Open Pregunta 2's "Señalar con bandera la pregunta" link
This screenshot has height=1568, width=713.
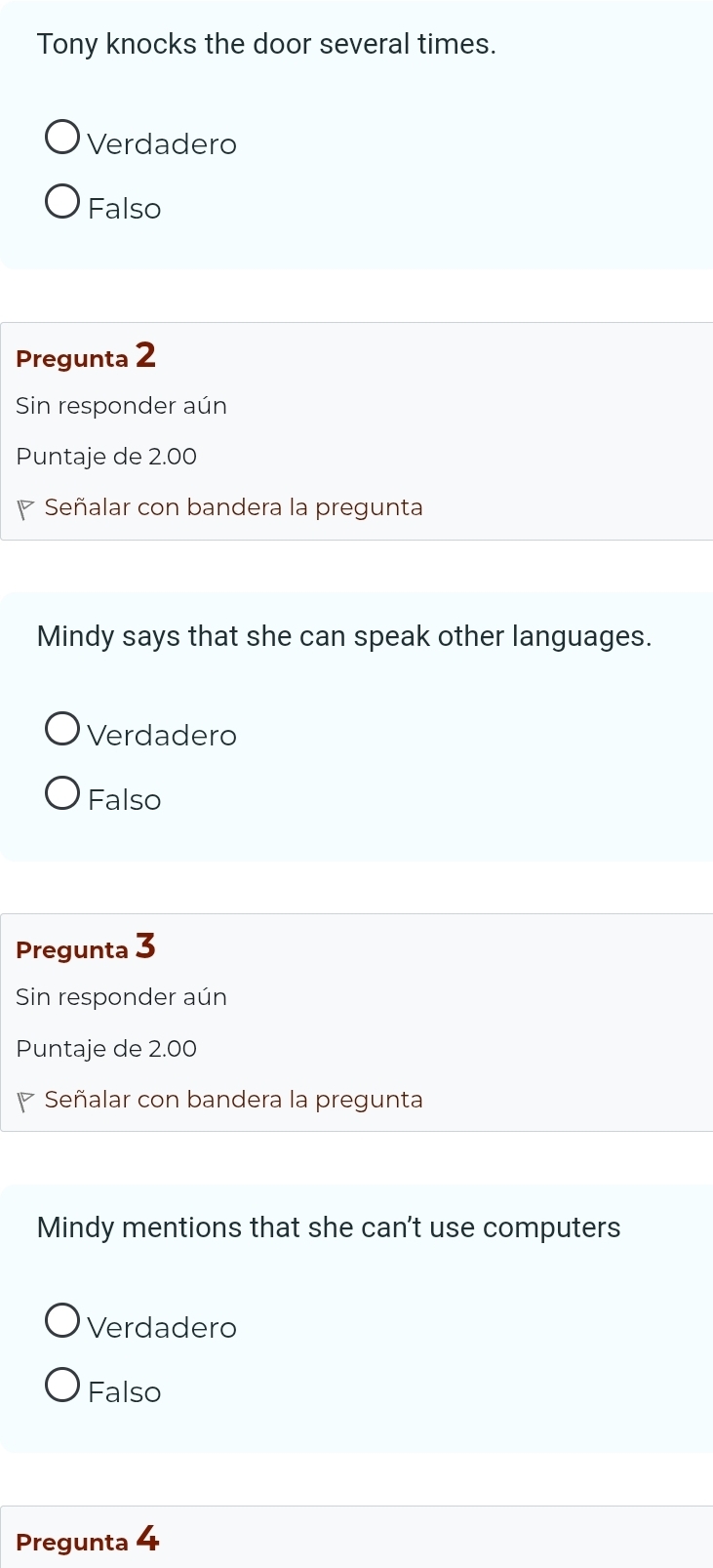point(233,507)
